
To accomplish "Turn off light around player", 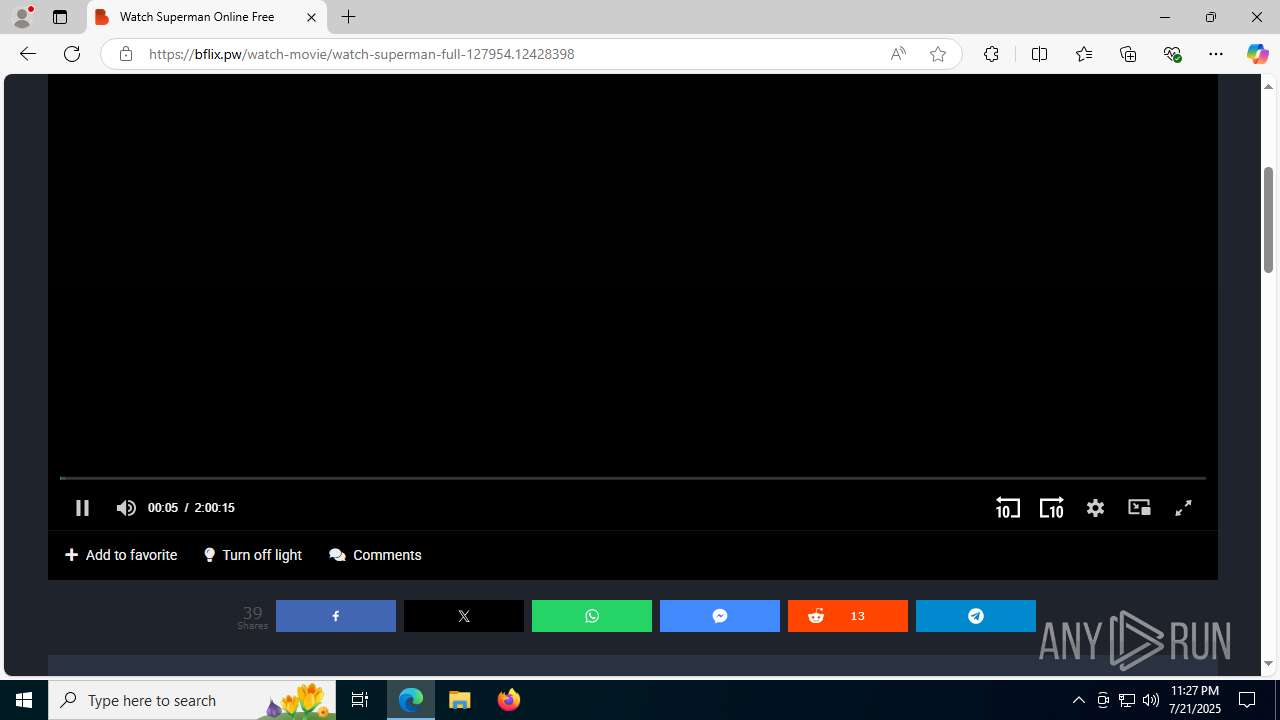I will tap(253, 555).
